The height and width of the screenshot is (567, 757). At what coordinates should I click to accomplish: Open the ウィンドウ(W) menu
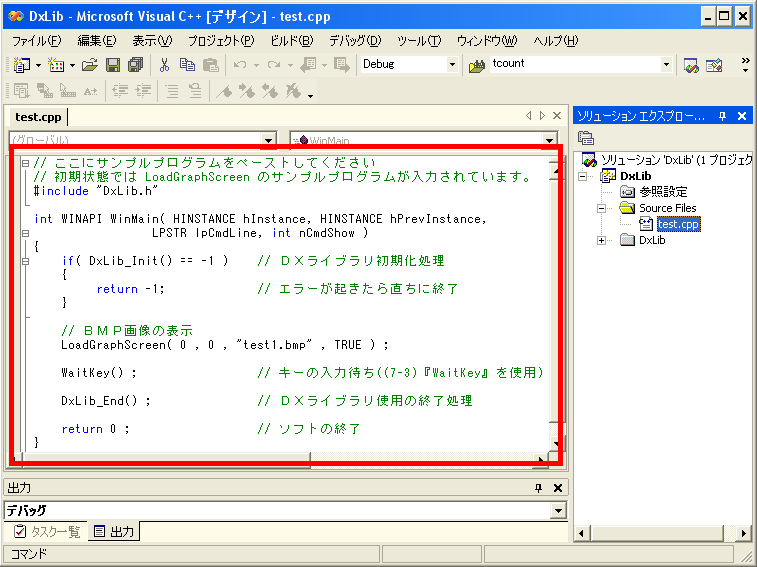(487, 41)
